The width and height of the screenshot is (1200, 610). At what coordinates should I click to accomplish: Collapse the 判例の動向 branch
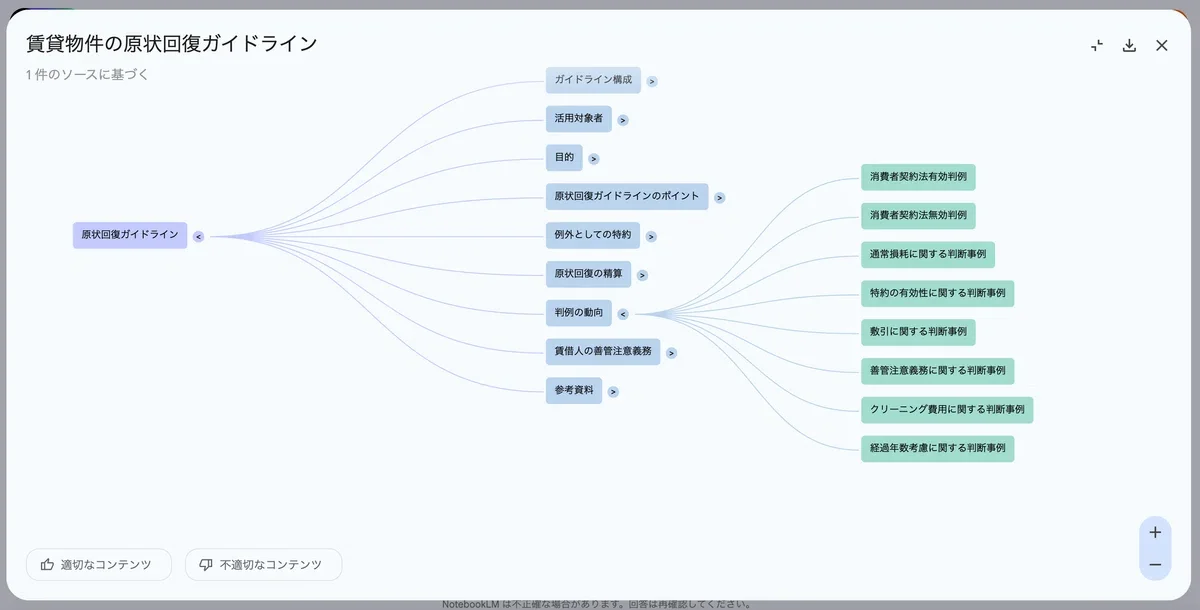(622, 314)
